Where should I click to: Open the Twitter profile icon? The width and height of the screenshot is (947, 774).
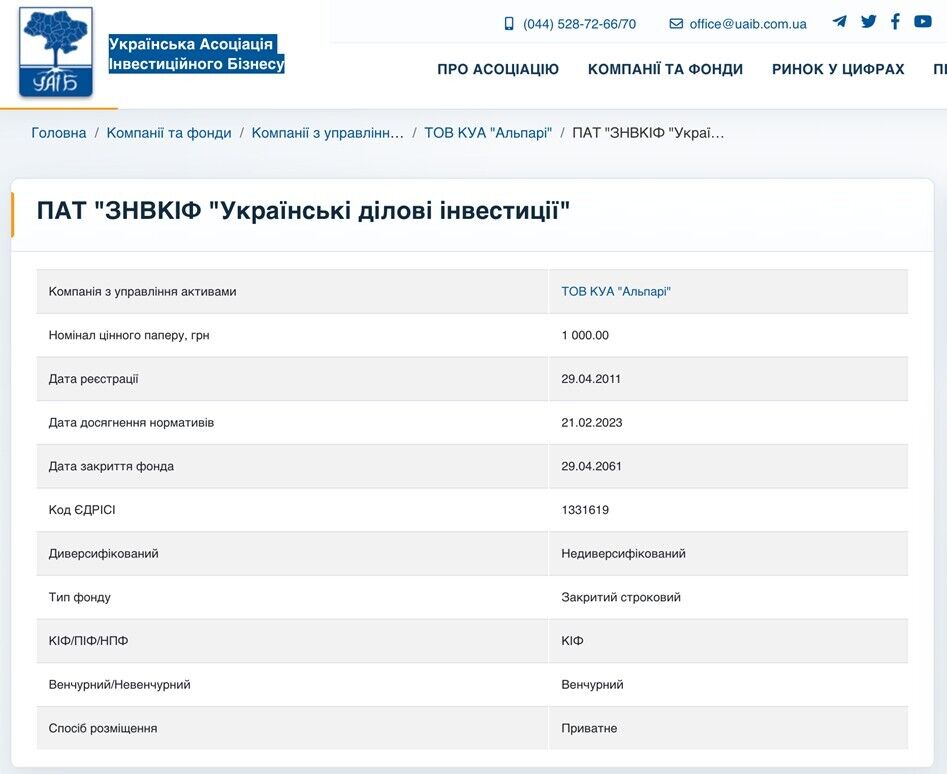click(868, 22)
